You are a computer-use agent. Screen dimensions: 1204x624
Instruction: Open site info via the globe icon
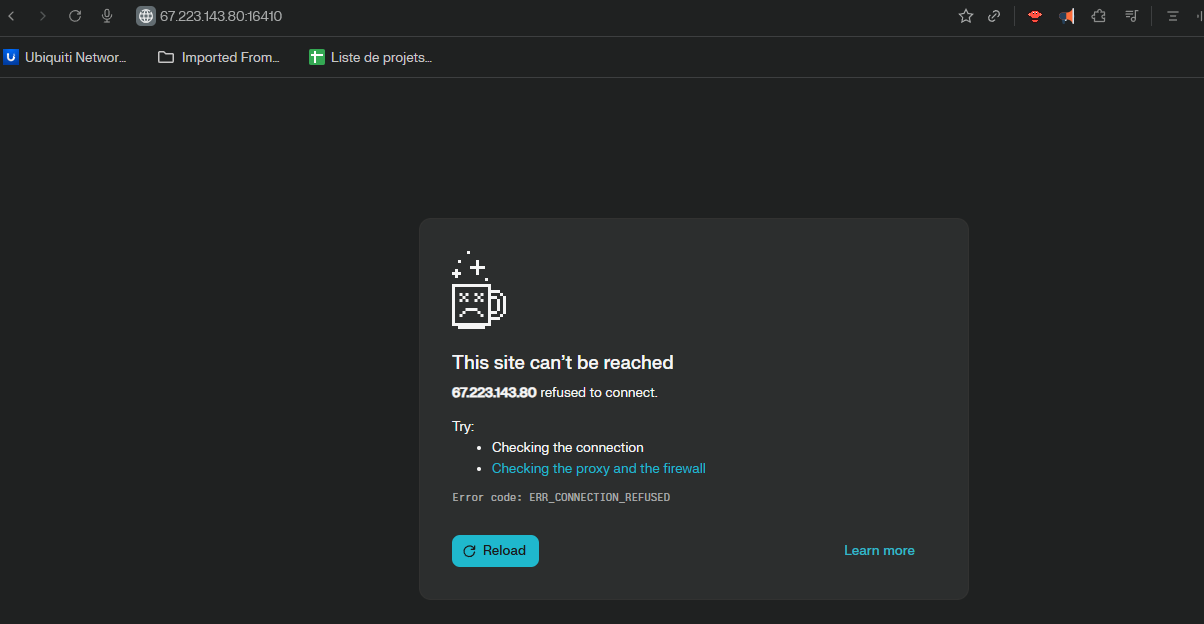[146, 16]
